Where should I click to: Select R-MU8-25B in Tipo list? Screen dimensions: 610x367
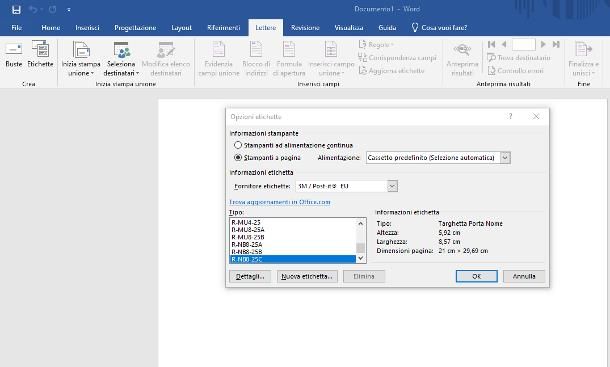[293, 237]
